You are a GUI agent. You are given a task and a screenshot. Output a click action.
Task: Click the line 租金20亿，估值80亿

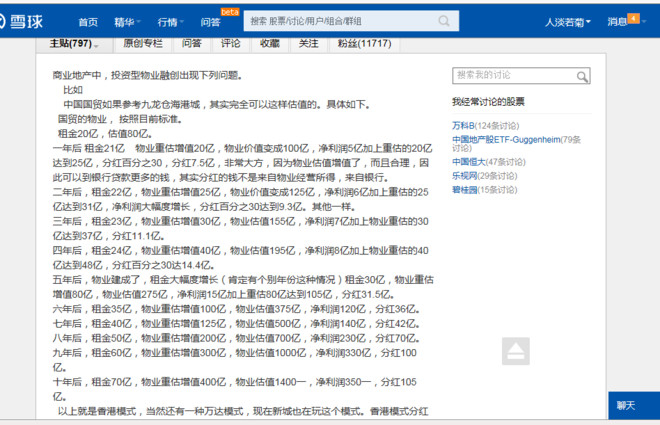(x=105, y=133)
